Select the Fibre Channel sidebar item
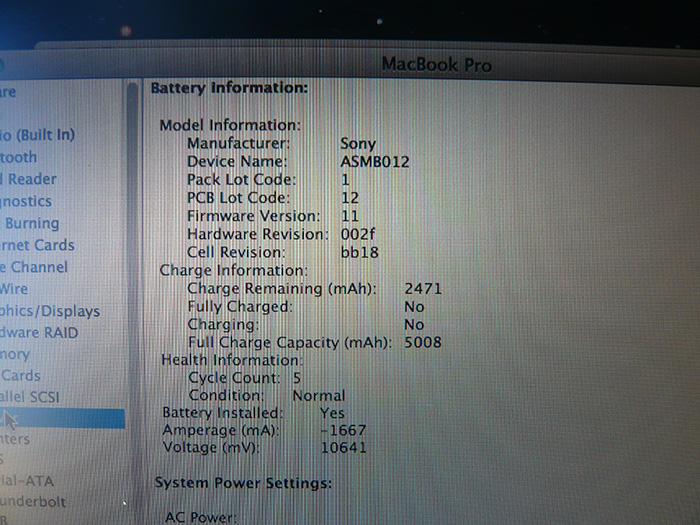700x525 pixels. pyautogui.click(x=34, y=267)
